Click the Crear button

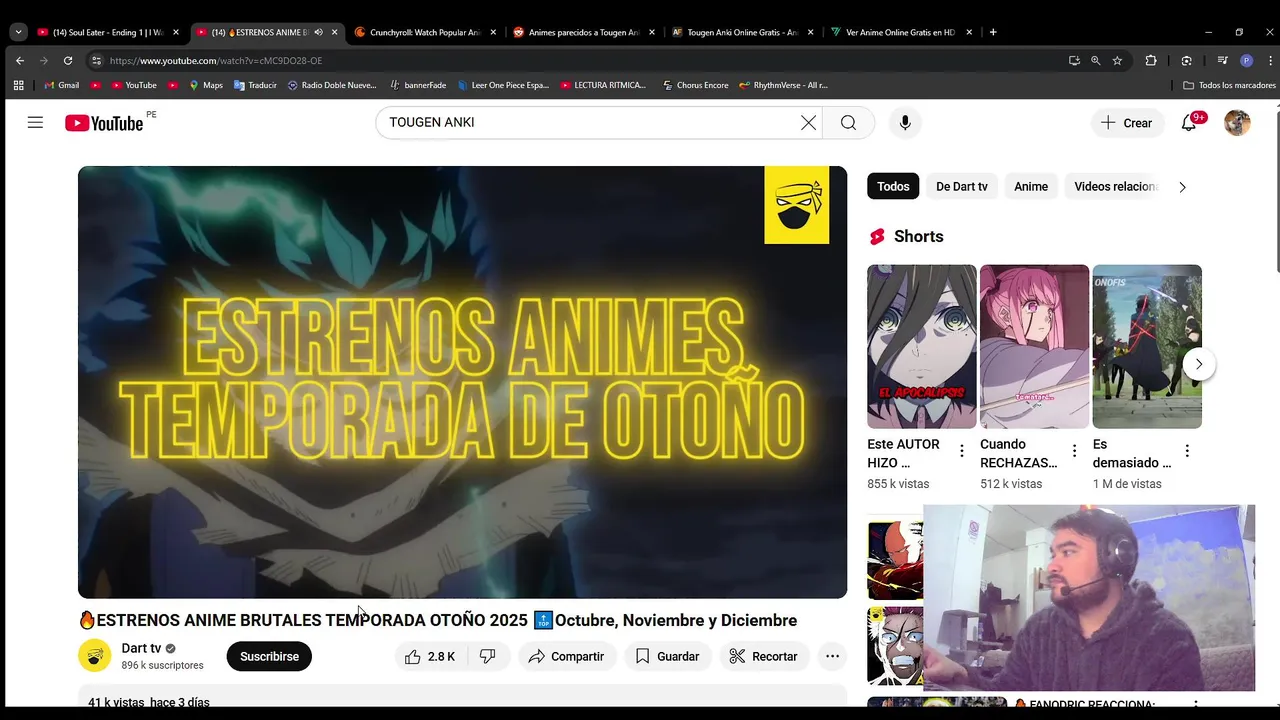click(x=1127, y=123)
